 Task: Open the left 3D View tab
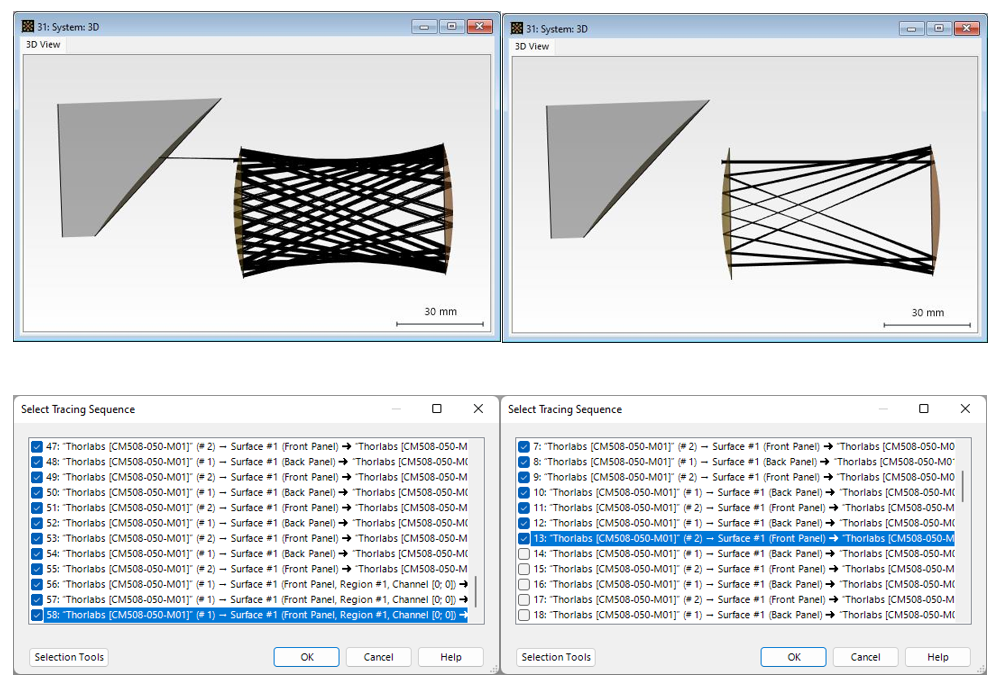(x=43, y=45)
